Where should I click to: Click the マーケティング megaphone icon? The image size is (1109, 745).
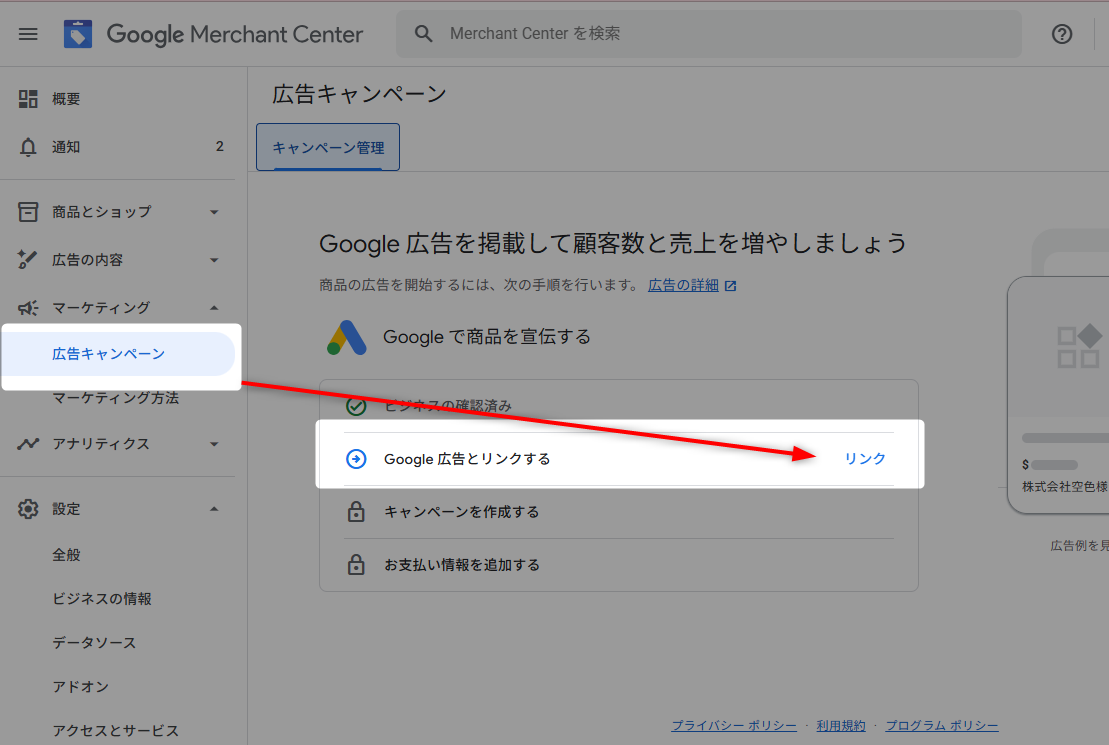[x=28, y=308]
